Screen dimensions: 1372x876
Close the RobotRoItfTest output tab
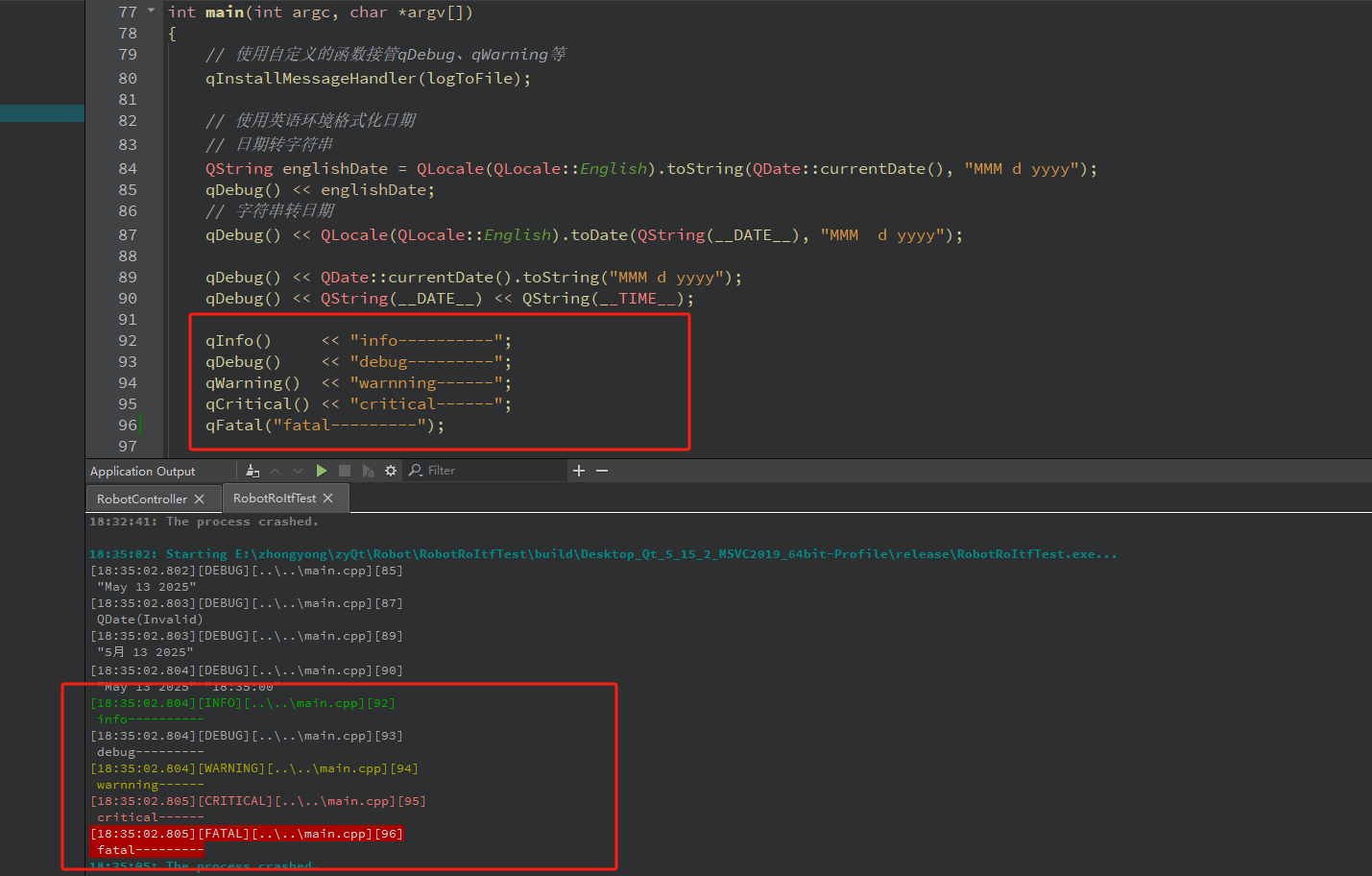[x=328, y=498]
